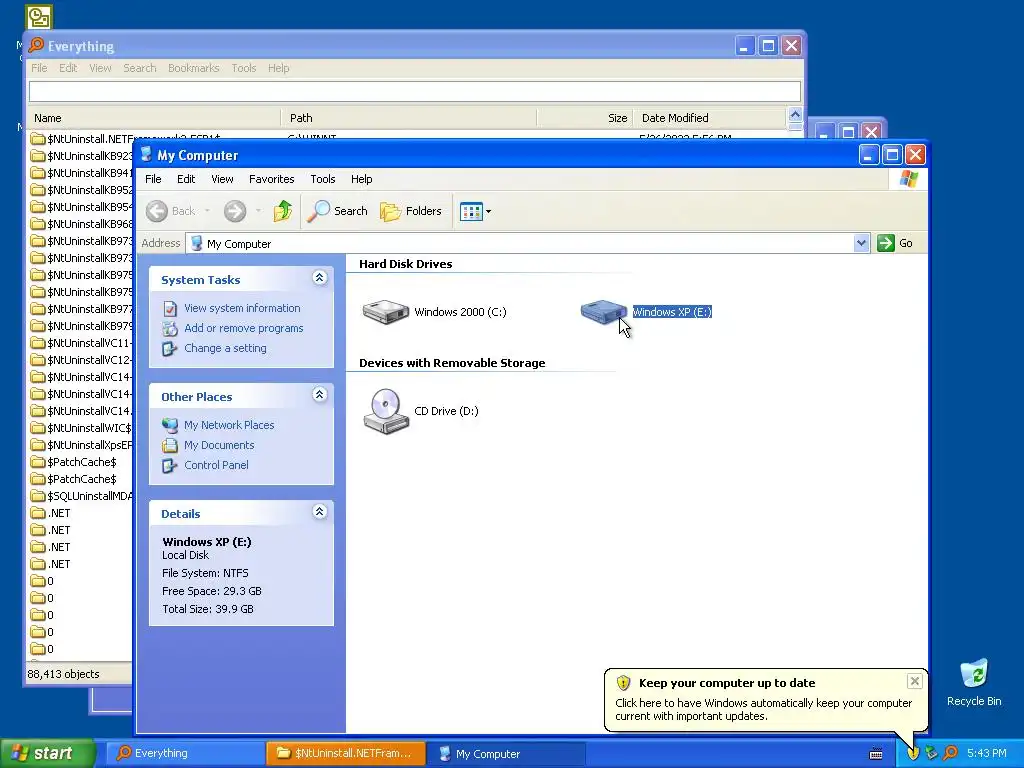Click the Control Panel sidebar icon
Screen dimensions: 1024x768
[x=170, y=465]
